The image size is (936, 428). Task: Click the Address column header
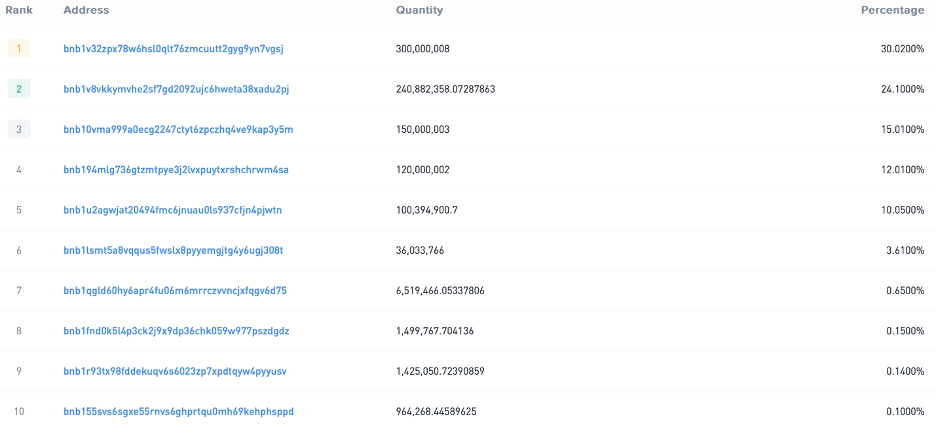point(86,10)
